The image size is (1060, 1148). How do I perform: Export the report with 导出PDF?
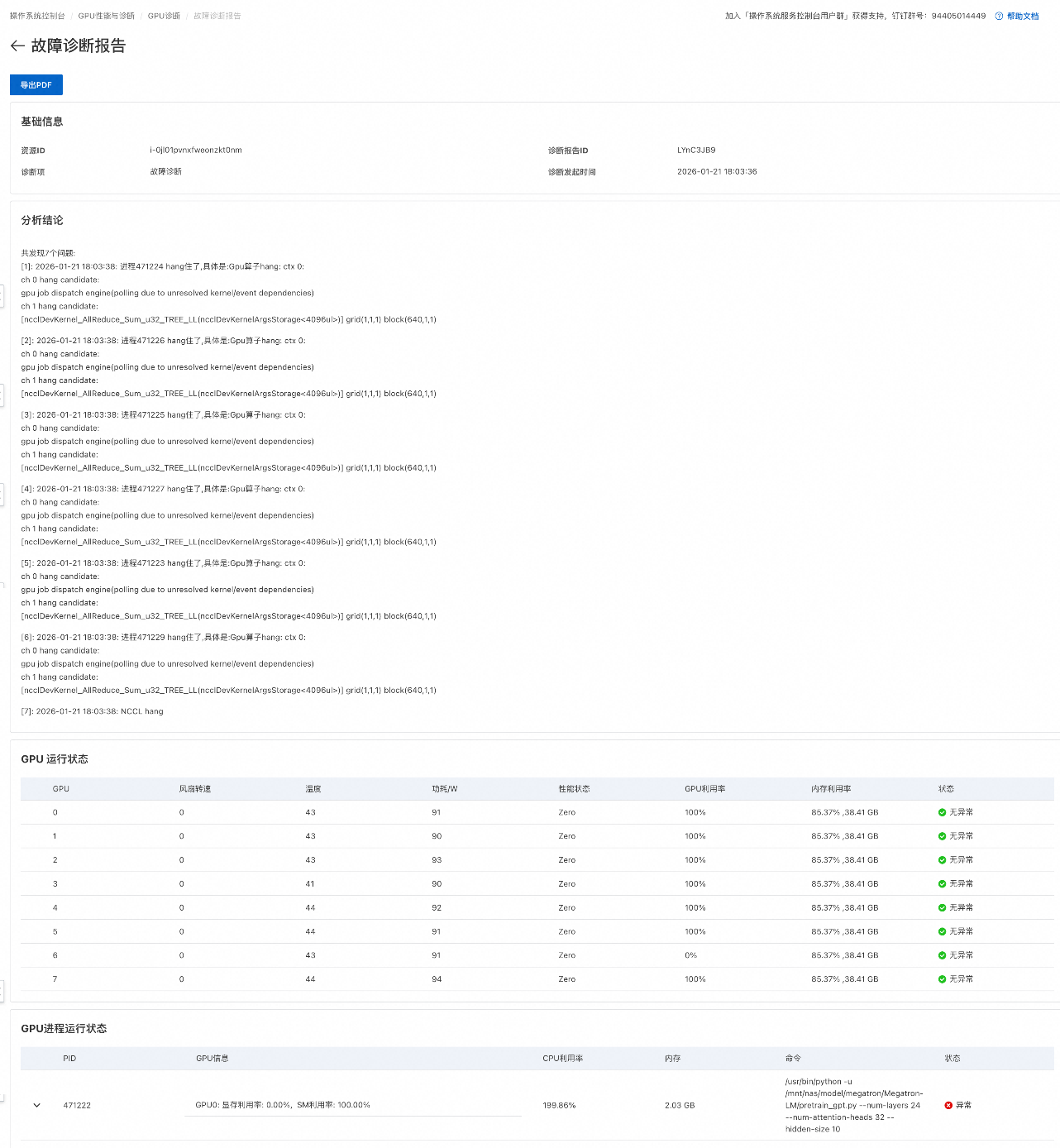point(36,85)
